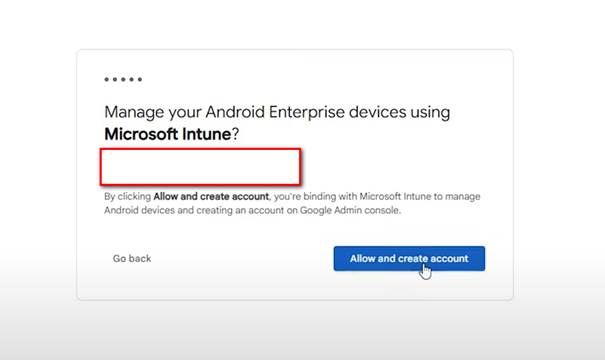605x360 pixels.
Task: Select the middle dot of the step indicator
Action: (123, 79)
